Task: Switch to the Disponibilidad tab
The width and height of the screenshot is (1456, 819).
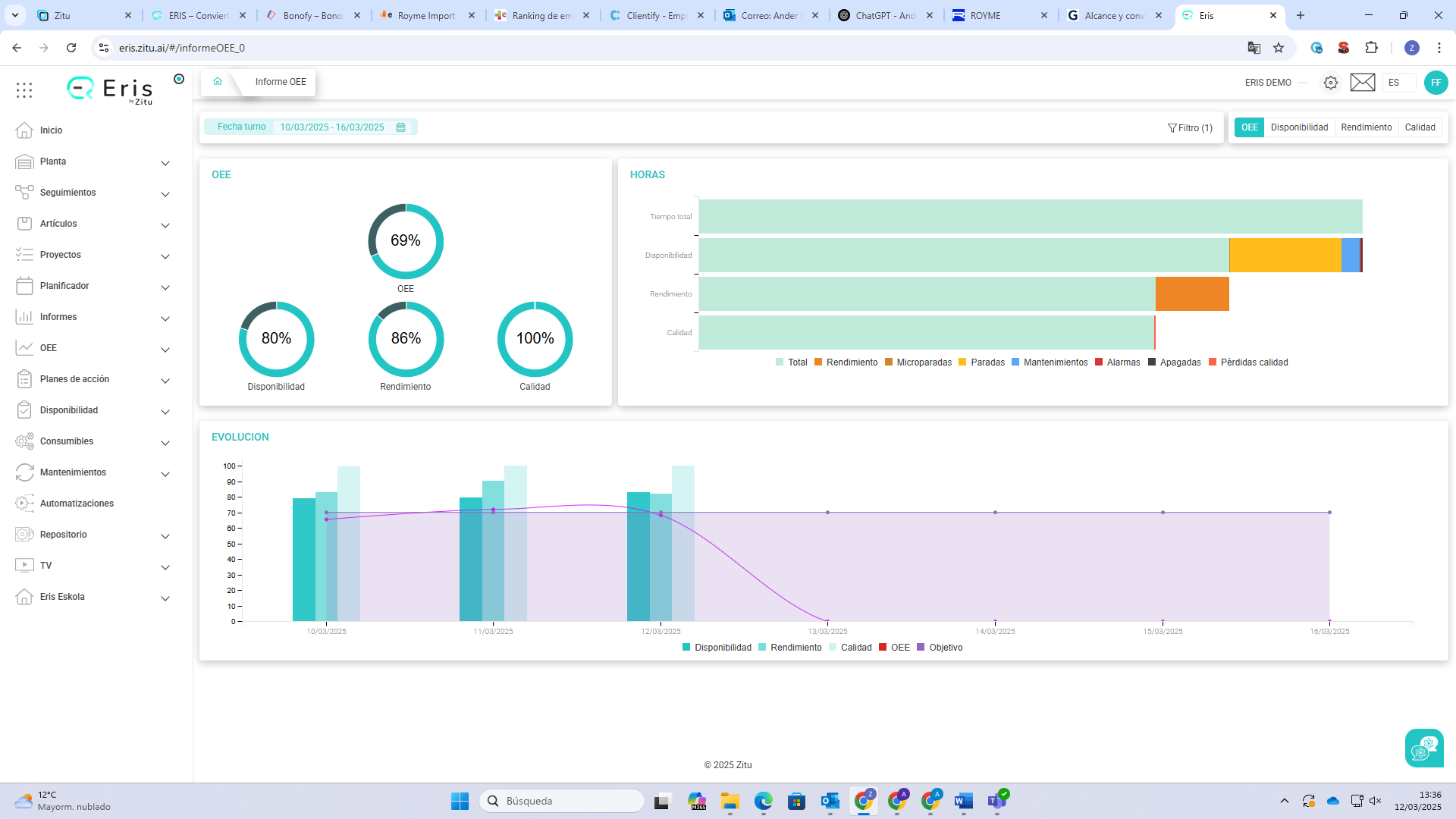Action: pyautogui.click(x=1299, y=127)
